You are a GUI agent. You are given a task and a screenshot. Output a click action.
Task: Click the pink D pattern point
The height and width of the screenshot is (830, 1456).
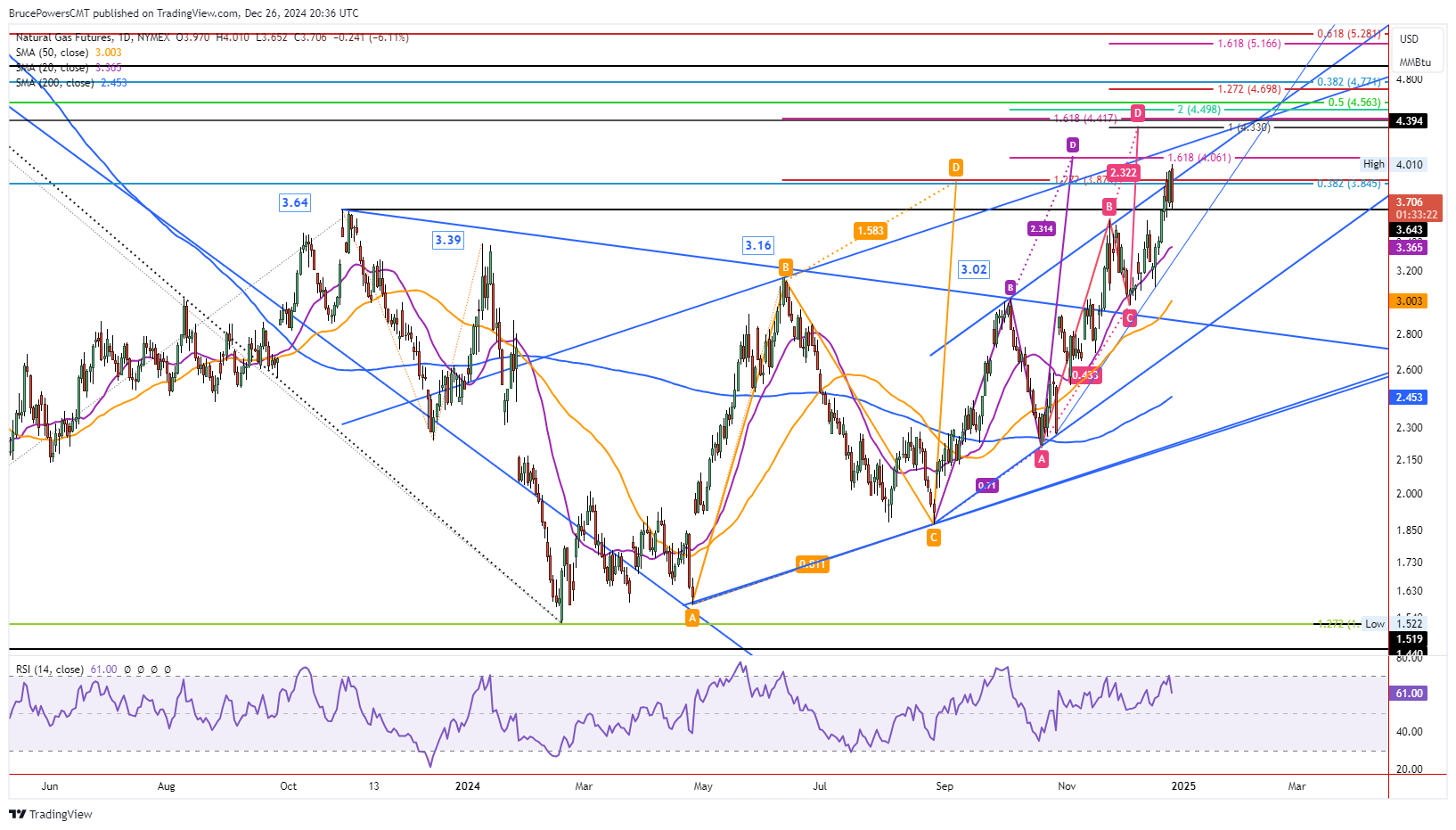1138,112
